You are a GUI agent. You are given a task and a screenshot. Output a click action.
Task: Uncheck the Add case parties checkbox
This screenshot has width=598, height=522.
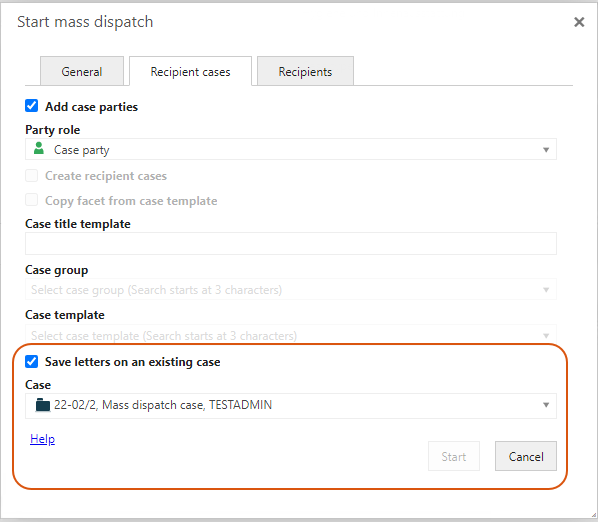point(32,106)
